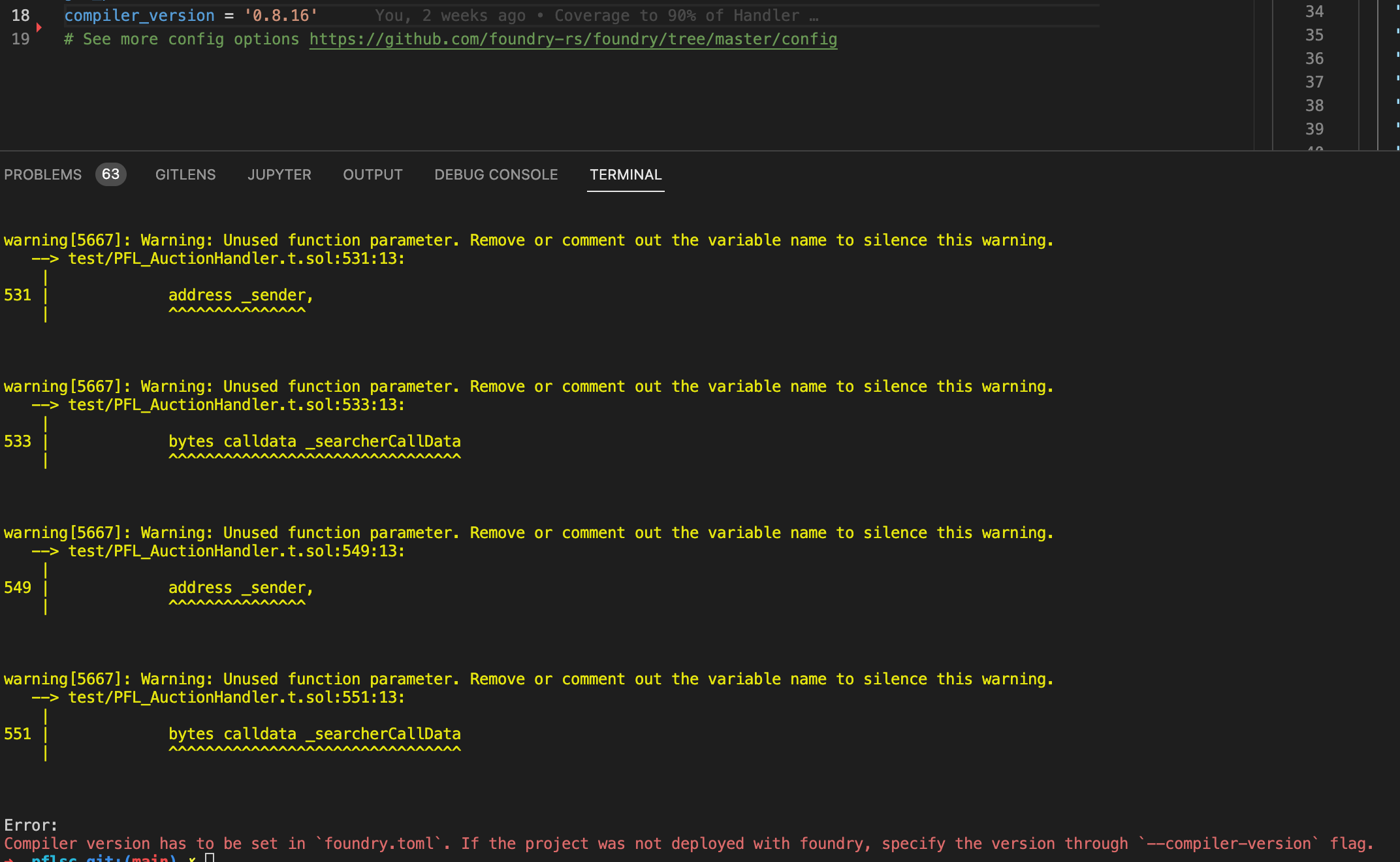Place cursor on the '0.8.16' compiler version value
Screen dimensions: 1400x862
(281, 14)
